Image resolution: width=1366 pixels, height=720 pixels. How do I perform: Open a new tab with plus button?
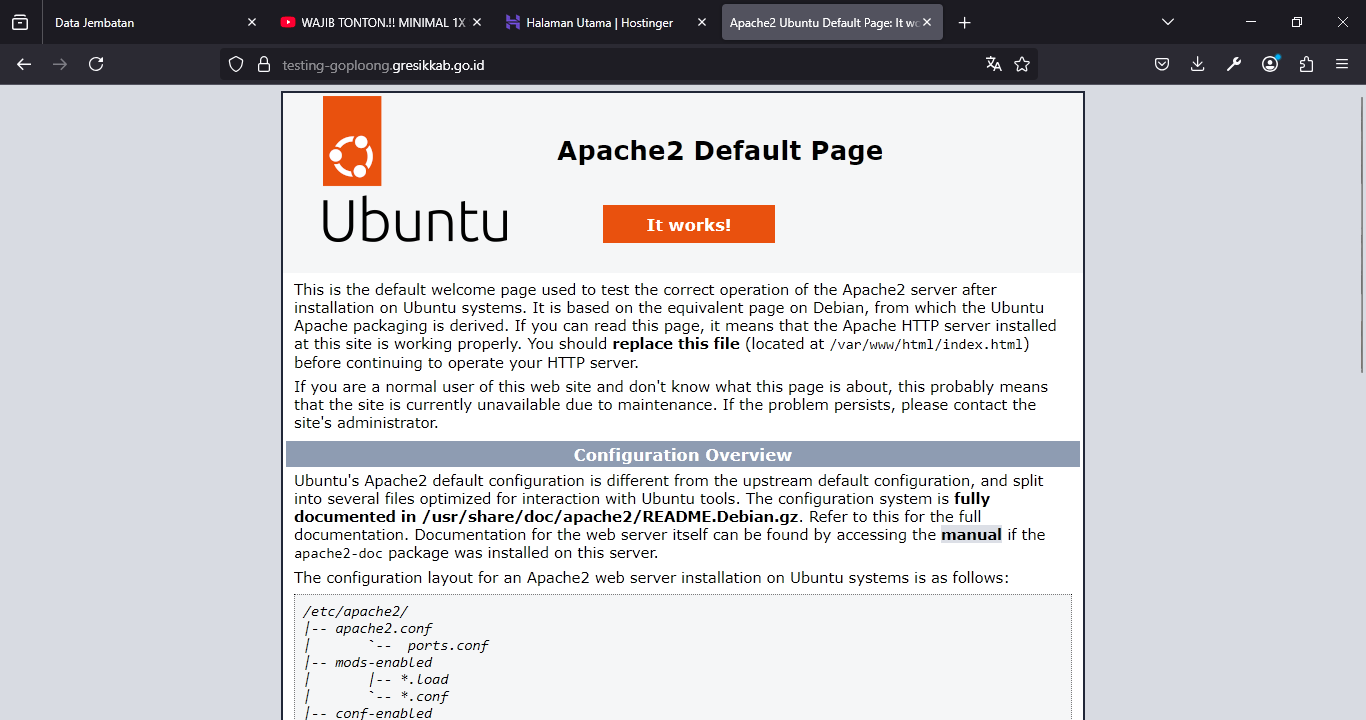coord(964,22)
